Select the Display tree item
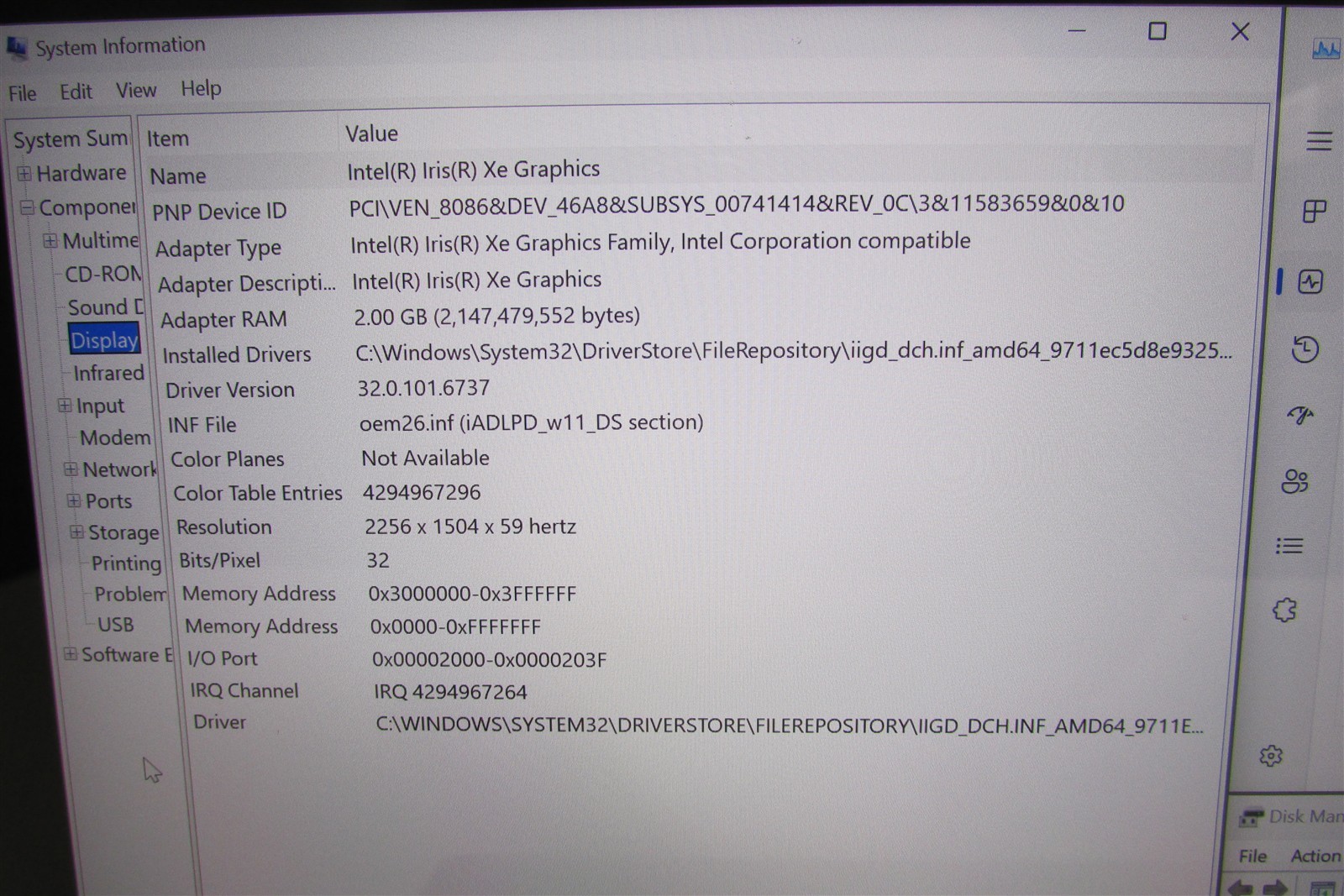 (x=104, y=340)
